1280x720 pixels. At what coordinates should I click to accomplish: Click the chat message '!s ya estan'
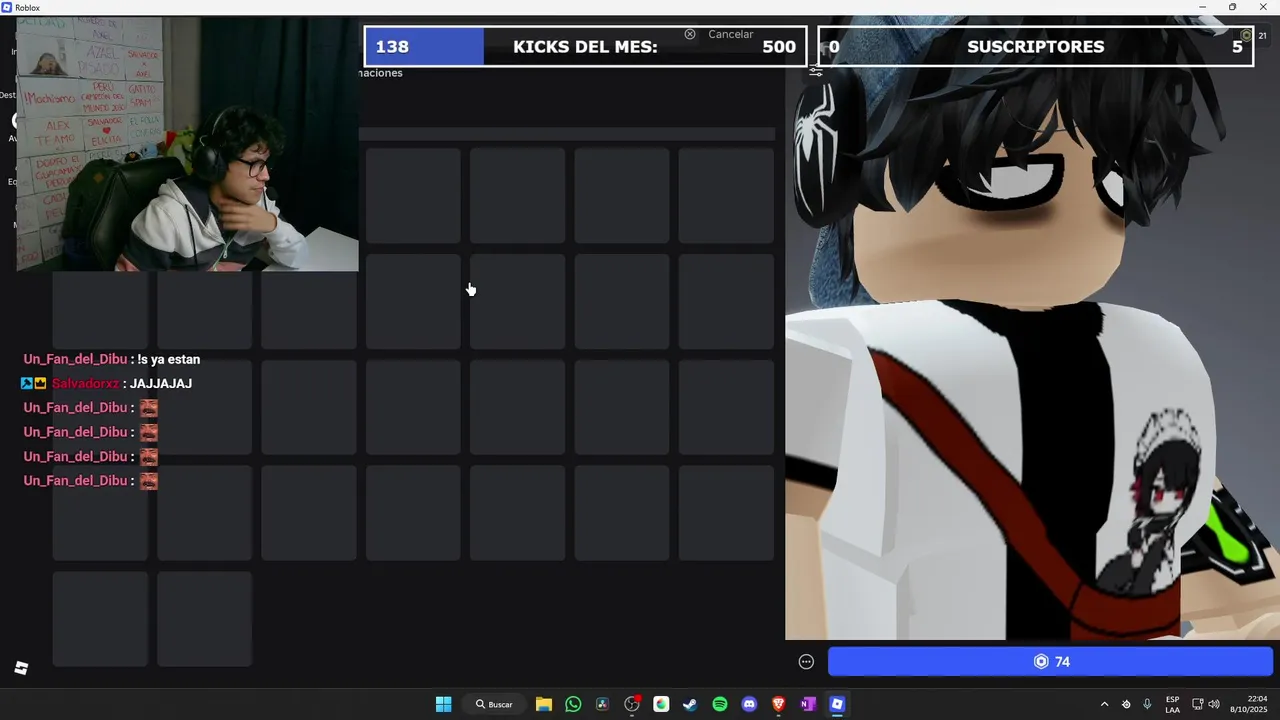click(x=169, y=360)
